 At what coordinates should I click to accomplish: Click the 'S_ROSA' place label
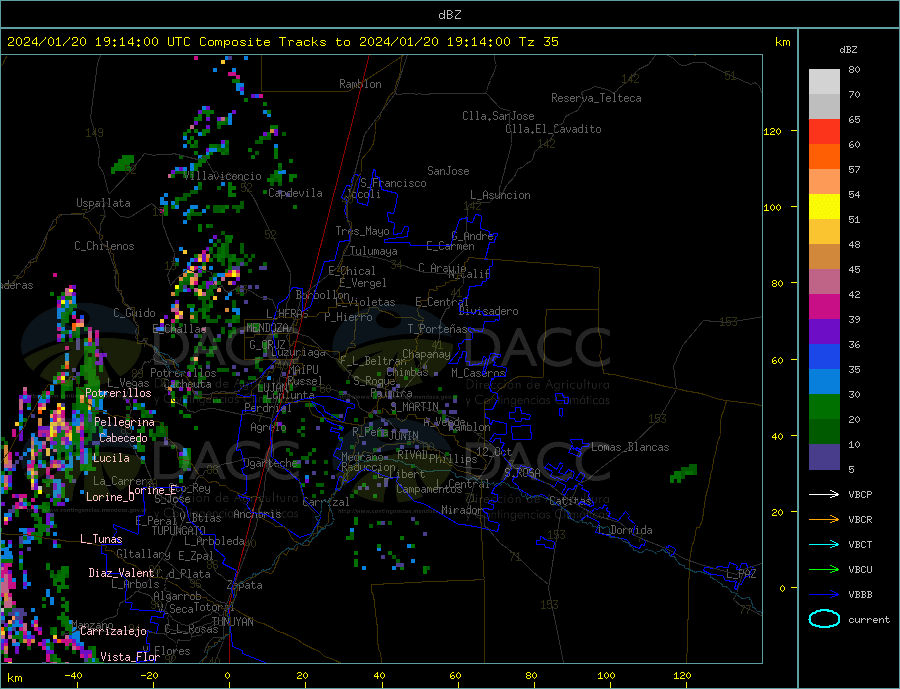pos(522,473)
